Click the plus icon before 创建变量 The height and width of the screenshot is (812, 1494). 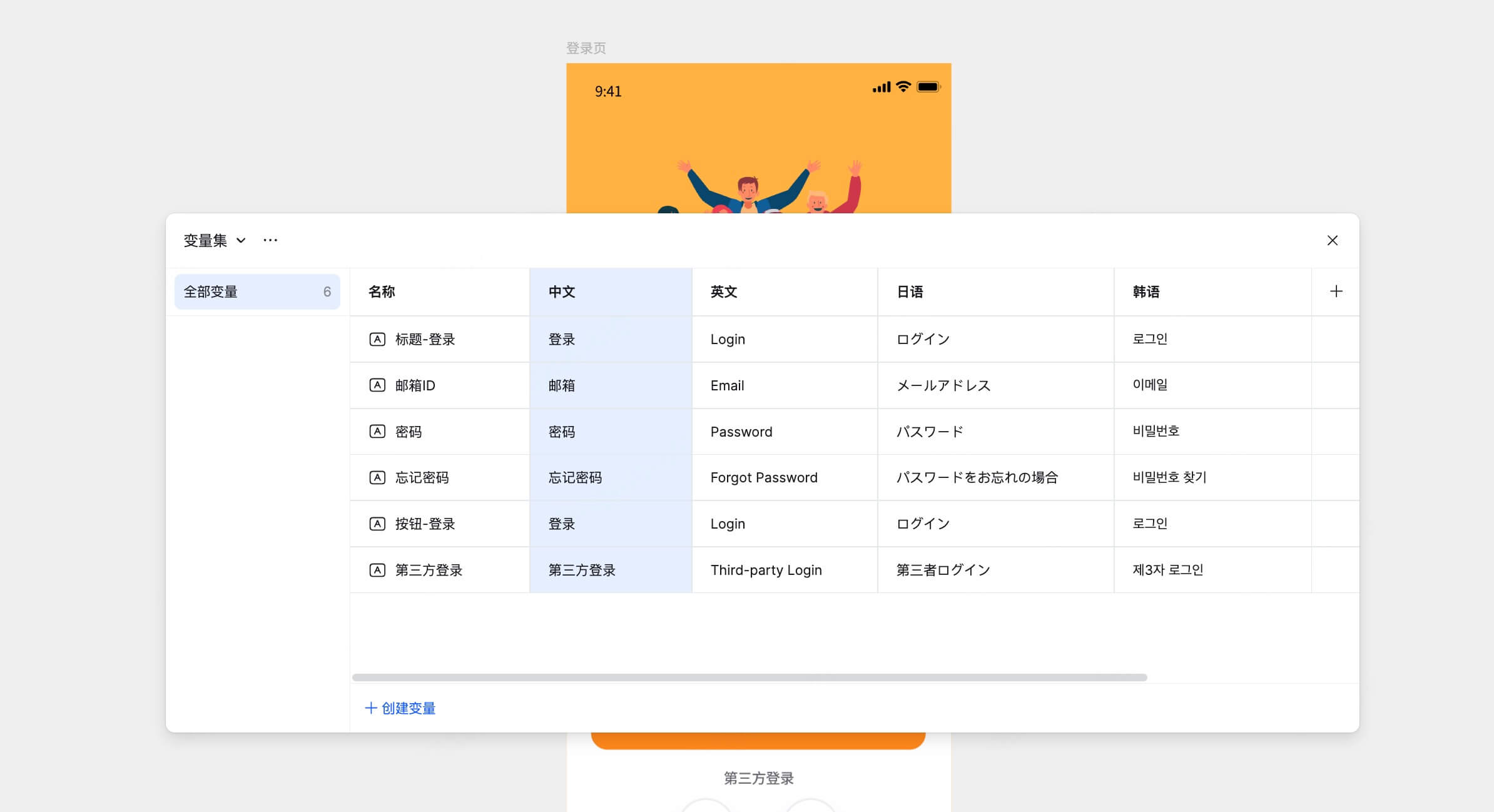[369, 708]
